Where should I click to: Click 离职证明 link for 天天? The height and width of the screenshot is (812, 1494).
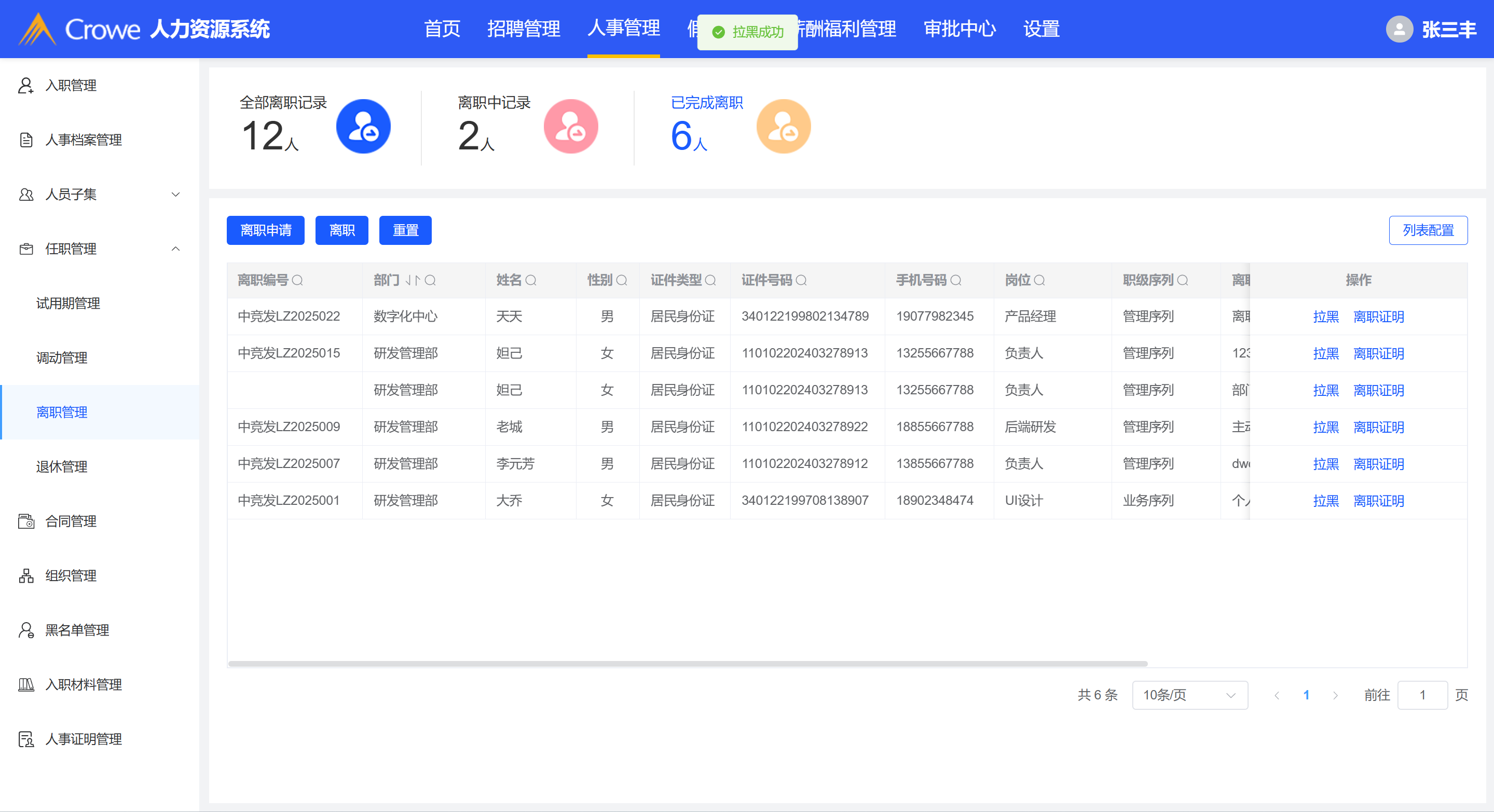1379,316
